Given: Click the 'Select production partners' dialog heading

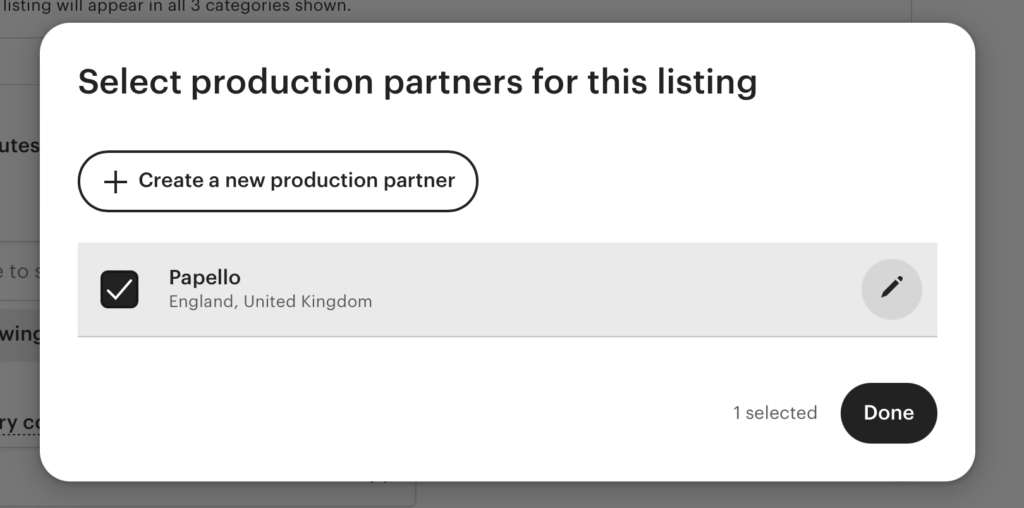Looking at the screenshot, I should (x=417, y=82).
